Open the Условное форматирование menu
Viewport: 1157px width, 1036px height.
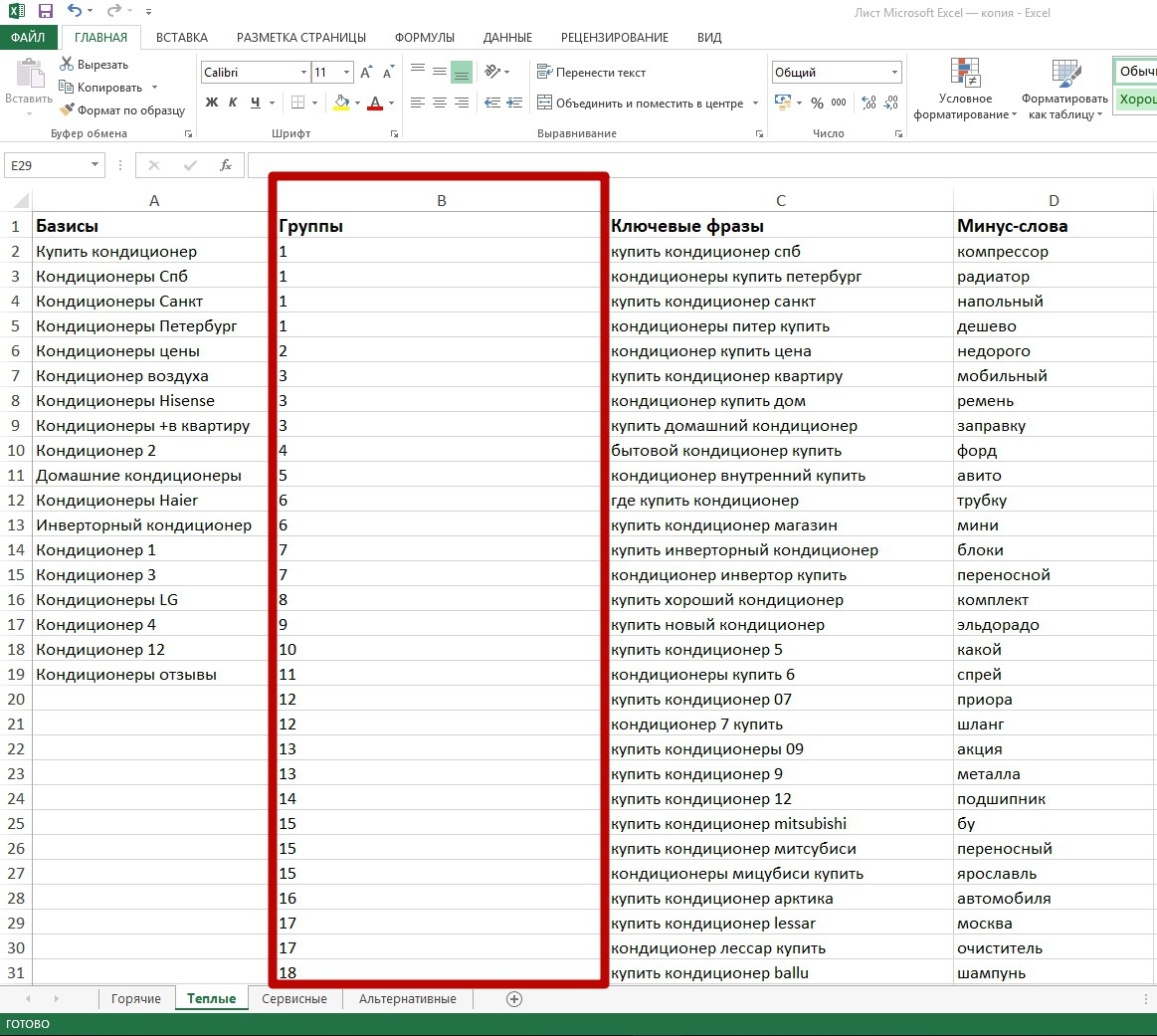coord(965,89)
